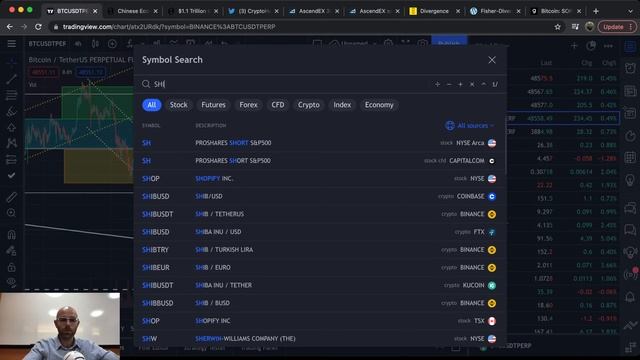Switch to the Divergence browser tab
The image size is (640, 360).
(x=434, y=11)
